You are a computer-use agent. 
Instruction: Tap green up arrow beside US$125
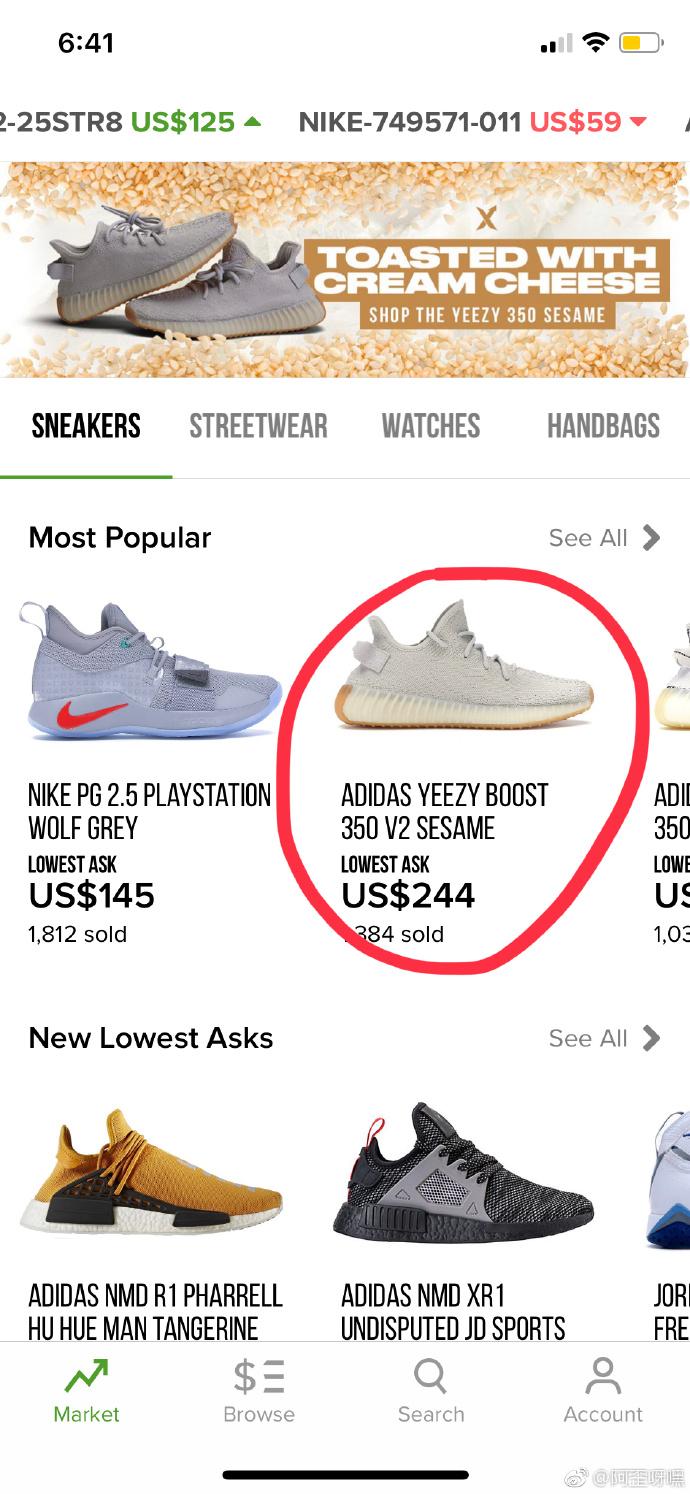click(252, 122)
